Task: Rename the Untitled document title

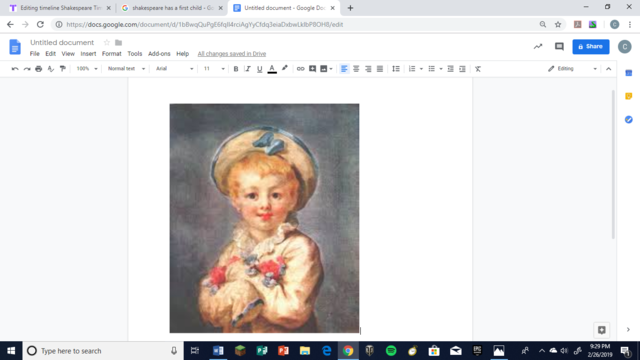Action: click(x=62, y=42)
